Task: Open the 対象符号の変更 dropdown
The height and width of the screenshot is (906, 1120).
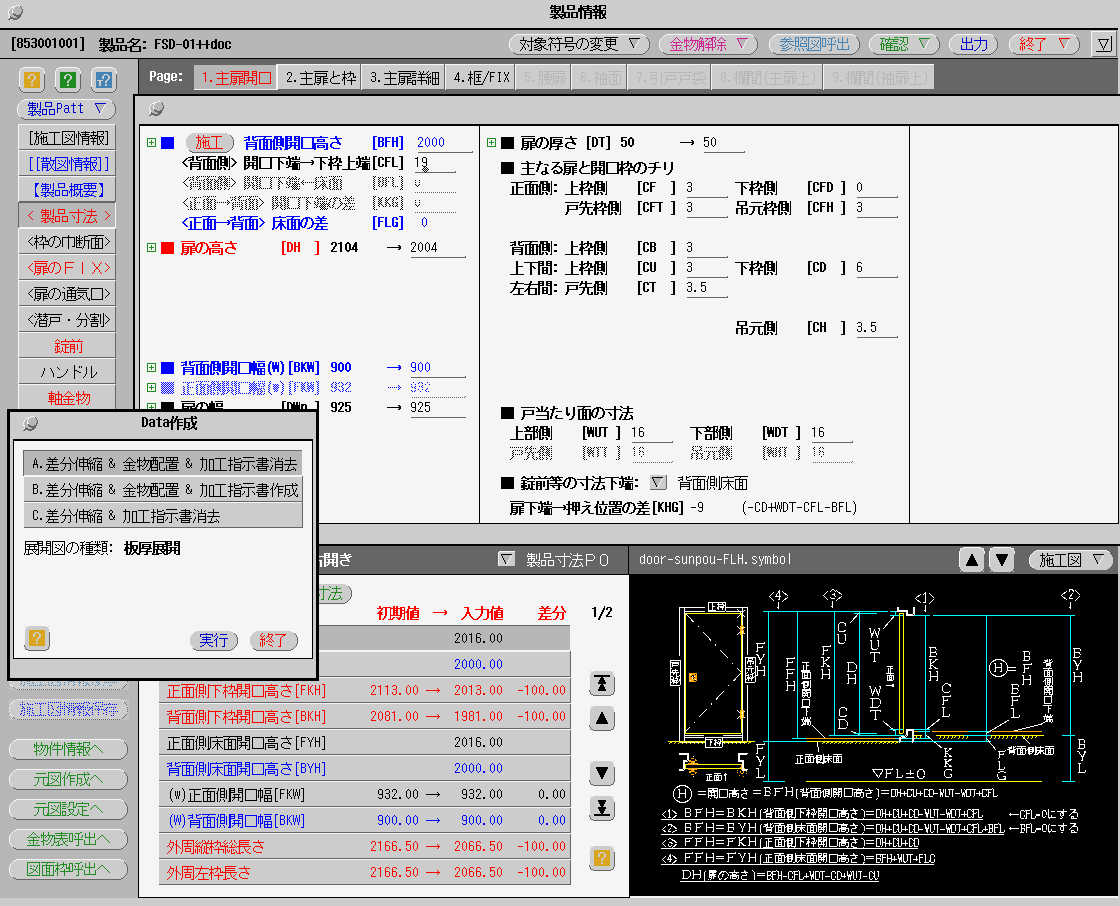Action: (579, 44)
